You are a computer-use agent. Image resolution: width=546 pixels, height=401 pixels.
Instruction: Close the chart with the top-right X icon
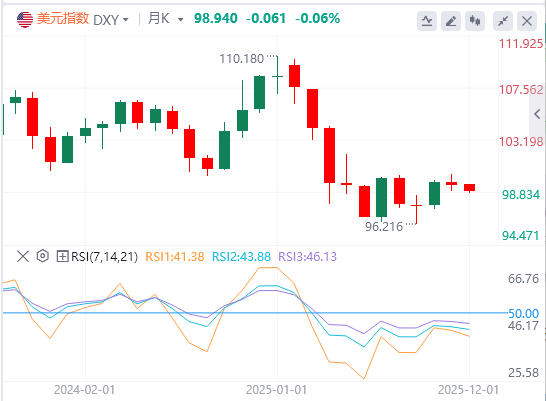[x=527, y=21]
